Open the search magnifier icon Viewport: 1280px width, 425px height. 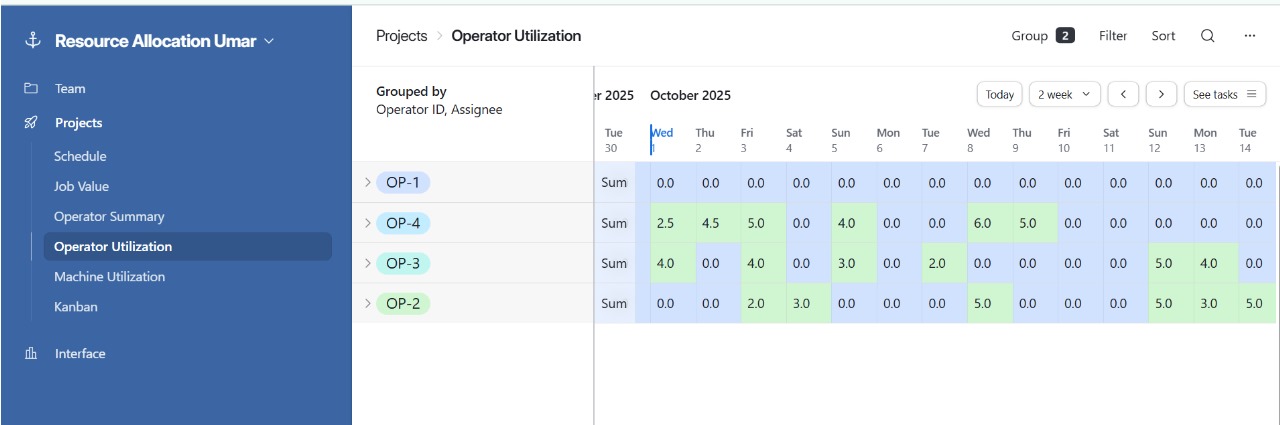[x=1207, y=36]
